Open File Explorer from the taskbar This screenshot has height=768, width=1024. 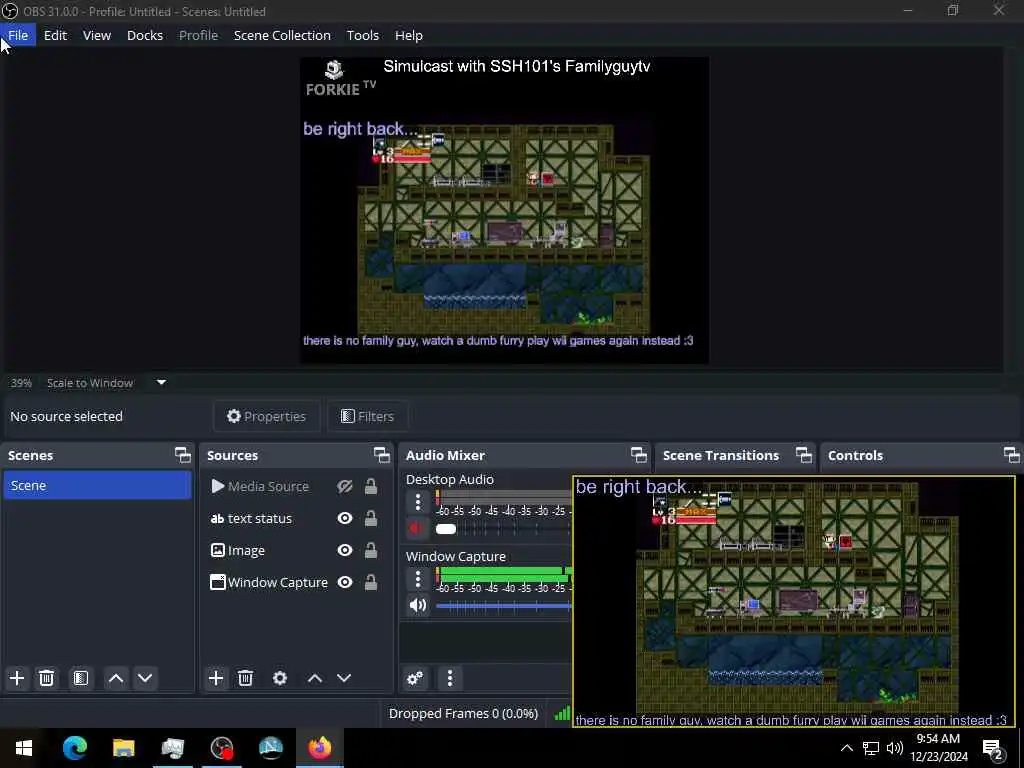[x=123, y=748]
